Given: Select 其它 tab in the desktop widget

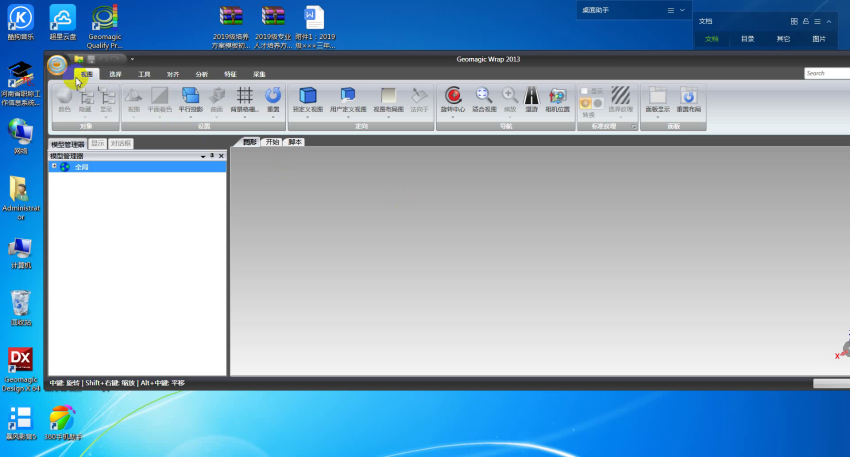Looking at the screenshot, I should 783,39.
